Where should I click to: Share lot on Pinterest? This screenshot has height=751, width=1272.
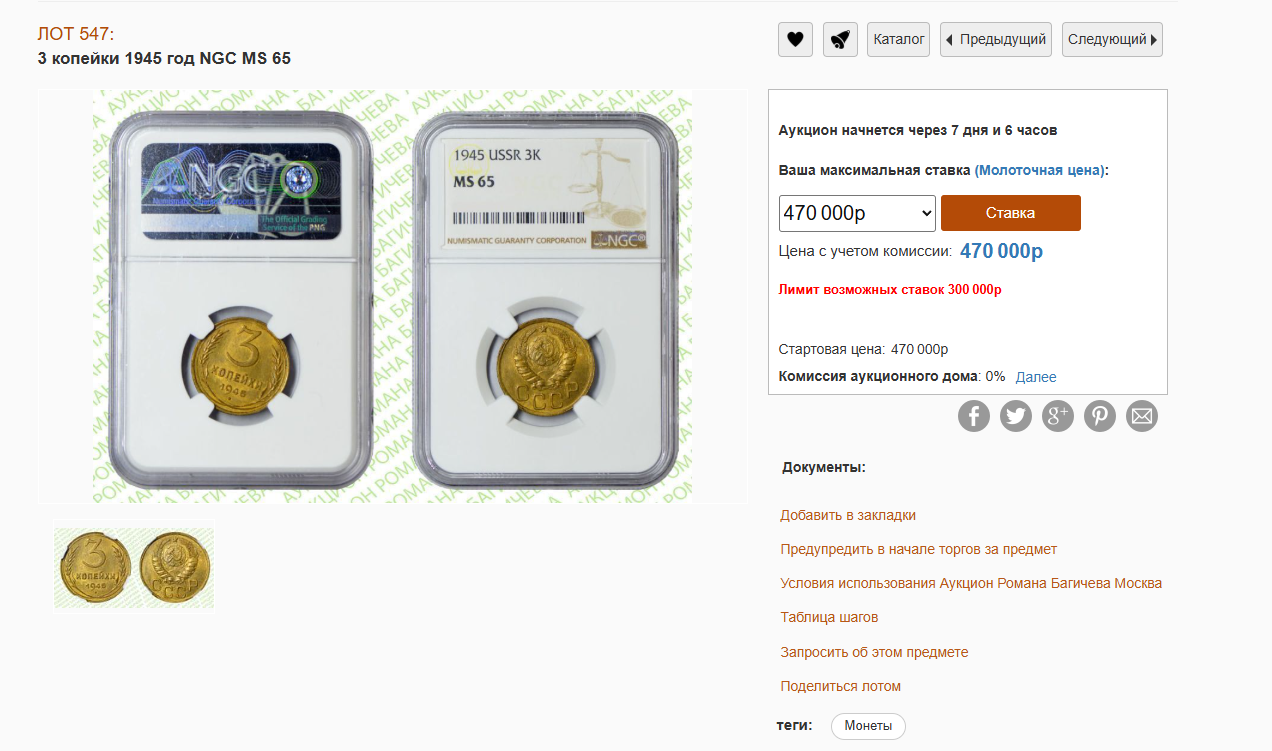1100,416
